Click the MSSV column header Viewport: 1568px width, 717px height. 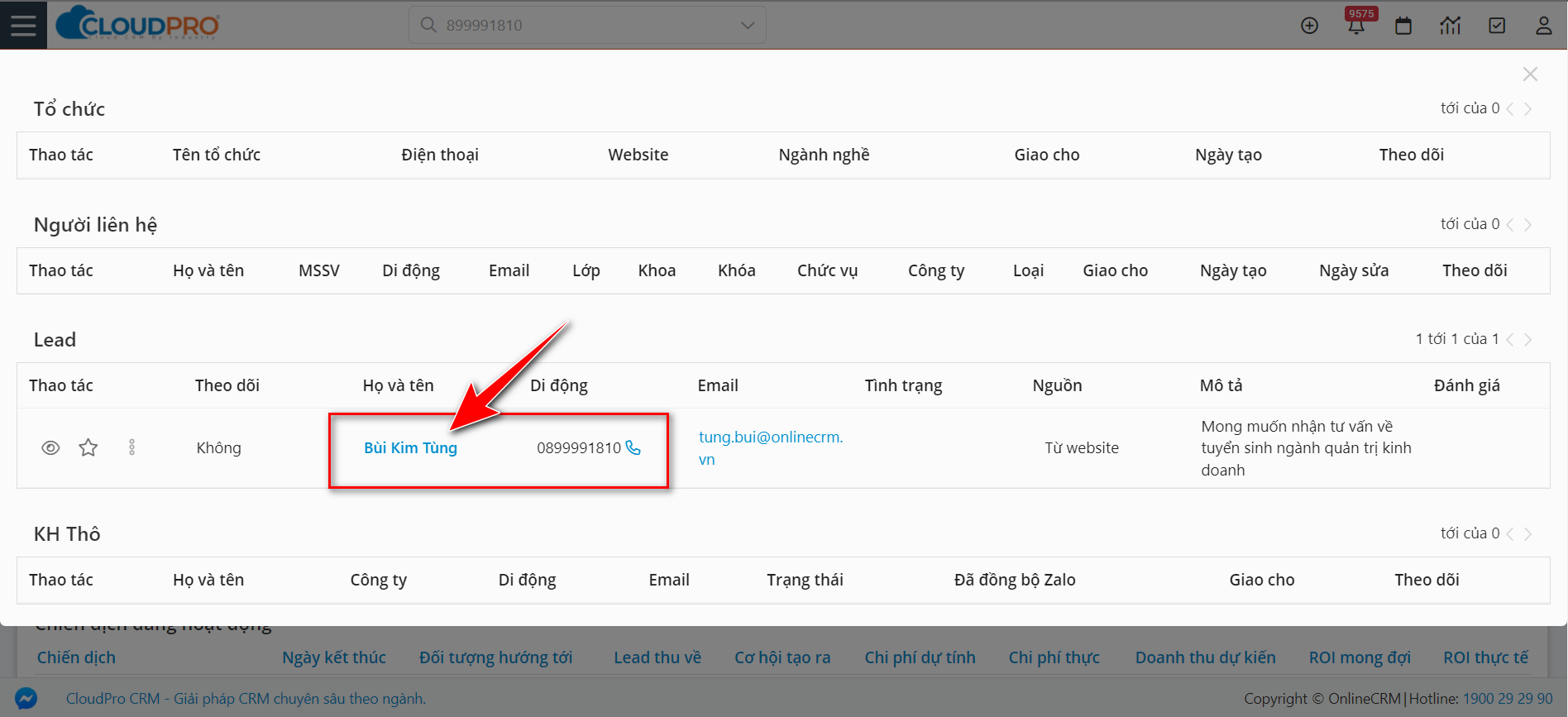click(x=319, y=270)
